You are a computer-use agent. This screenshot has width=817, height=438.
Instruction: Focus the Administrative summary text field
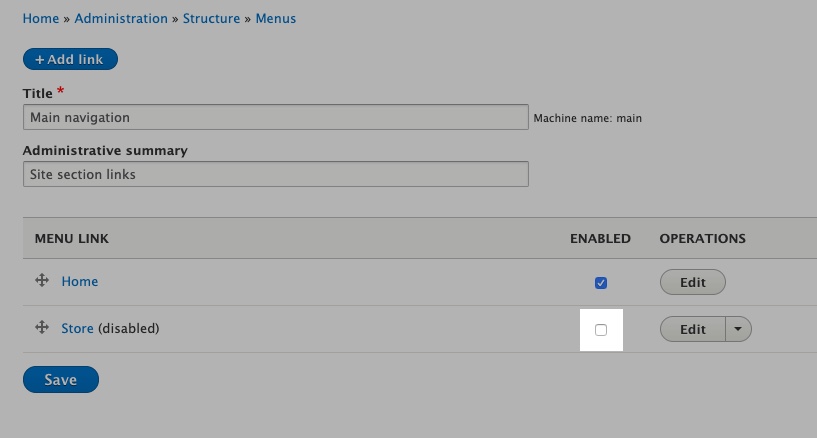[276, 174]
